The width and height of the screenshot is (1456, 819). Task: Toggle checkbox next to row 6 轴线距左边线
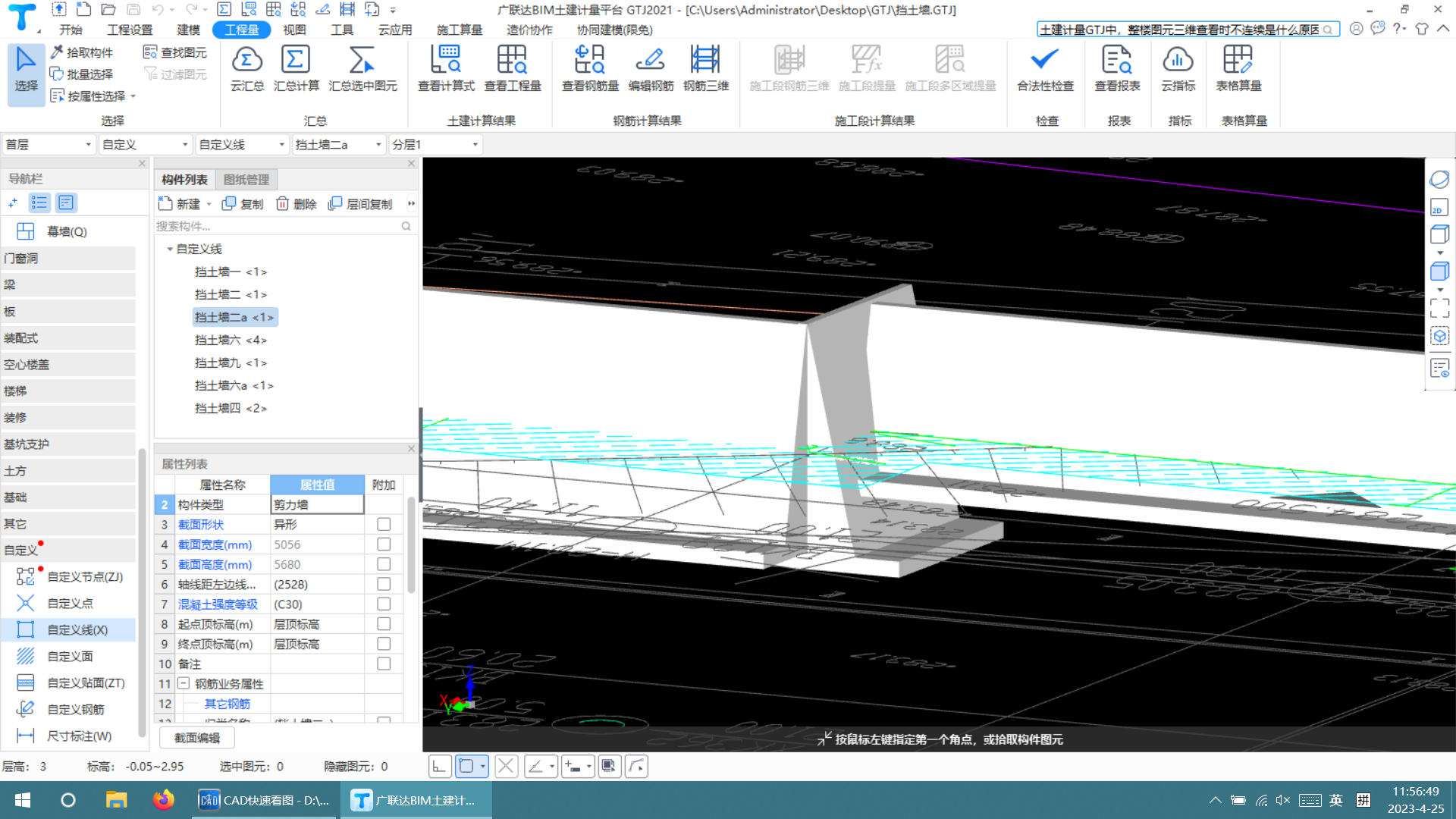pos(383,584)
